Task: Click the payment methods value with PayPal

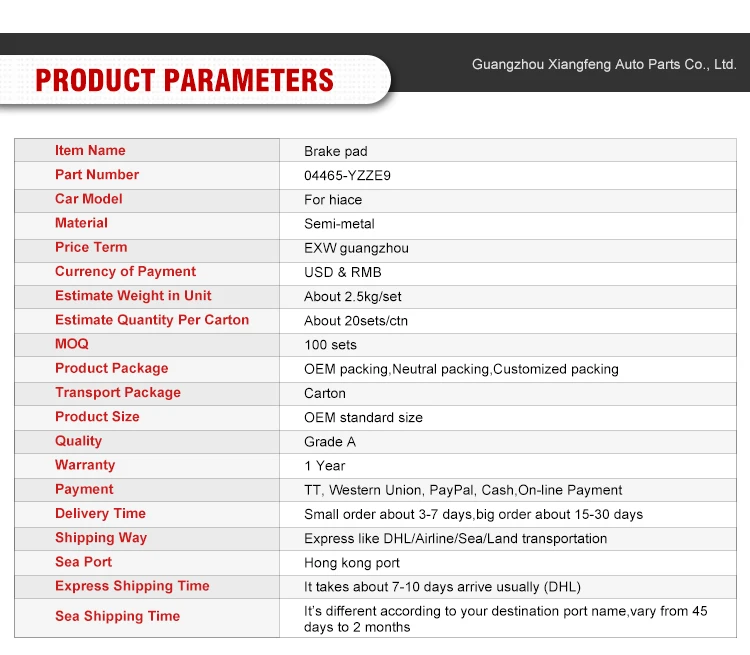Action: point(463,490)
